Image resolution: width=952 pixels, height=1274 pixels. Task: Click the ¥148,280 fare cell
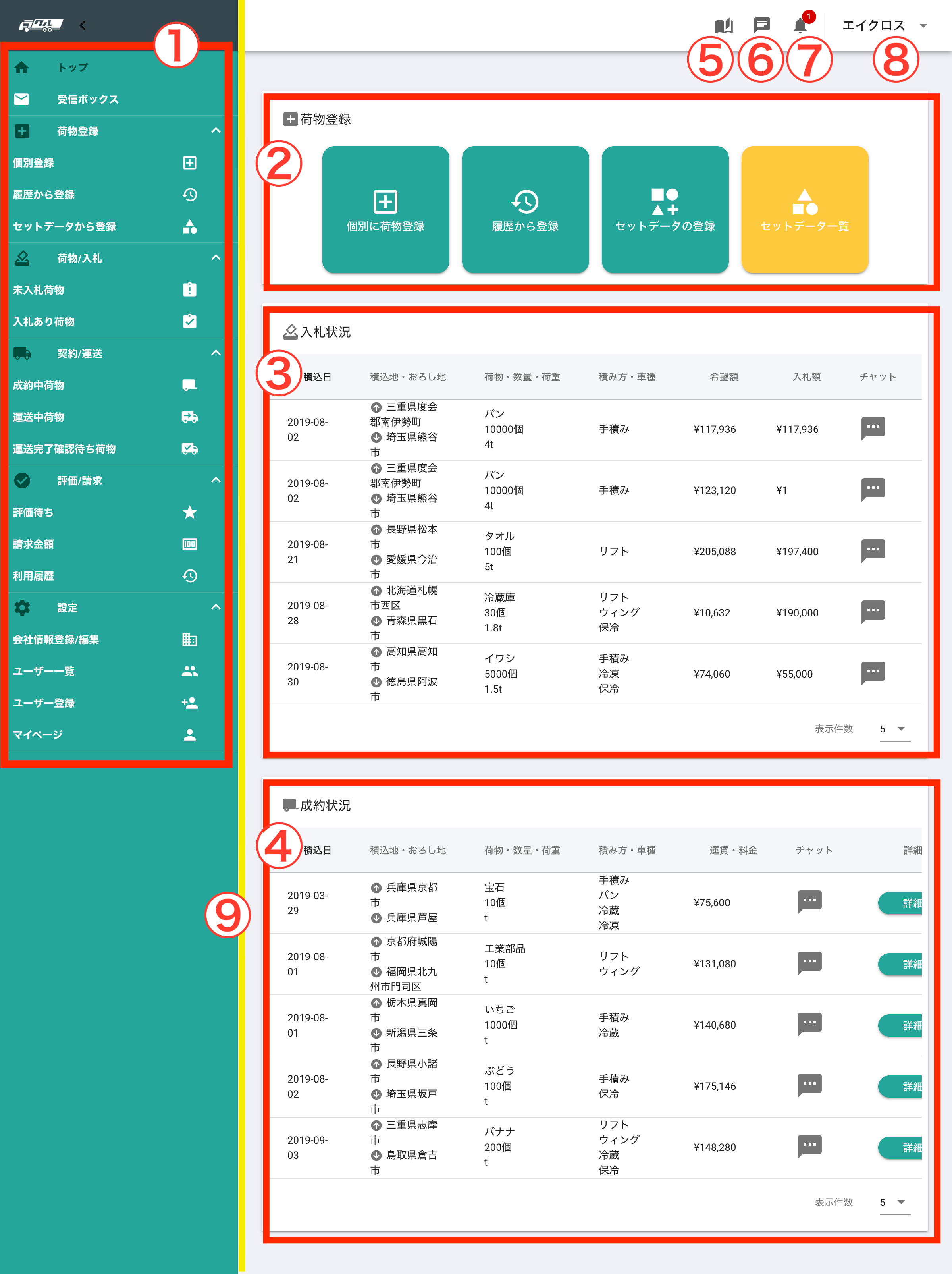(x=715, y=1147)
